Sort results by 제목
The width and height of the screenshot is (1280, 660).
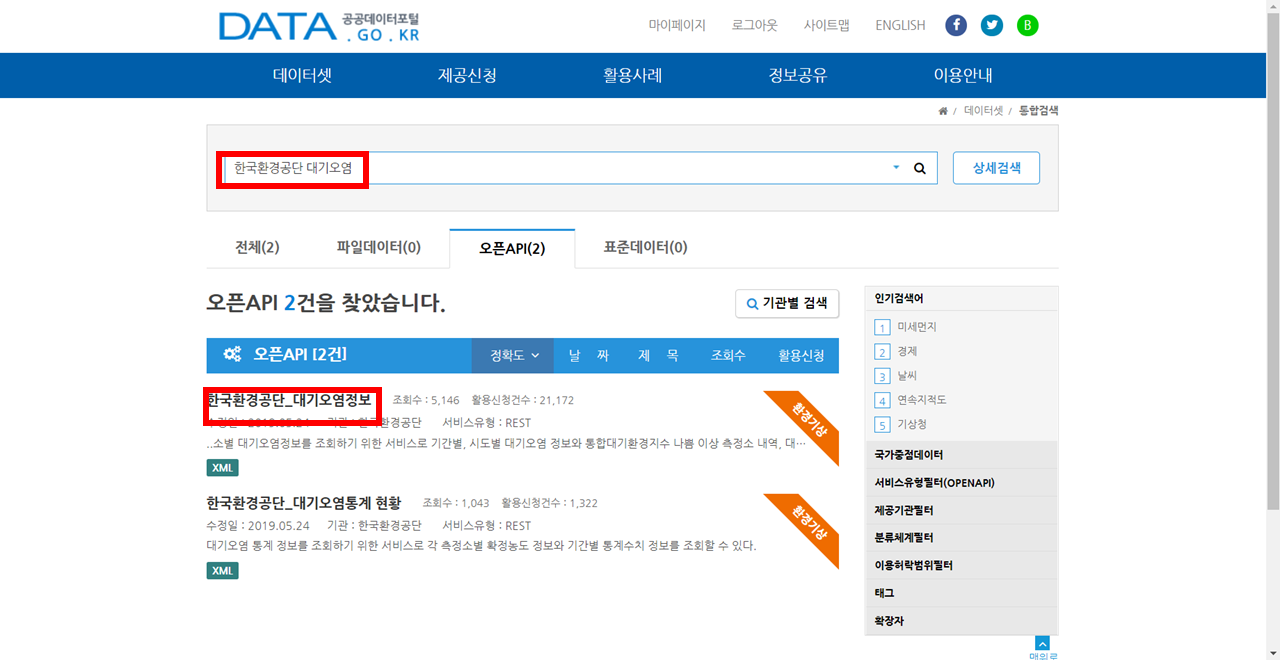(659, 355)
